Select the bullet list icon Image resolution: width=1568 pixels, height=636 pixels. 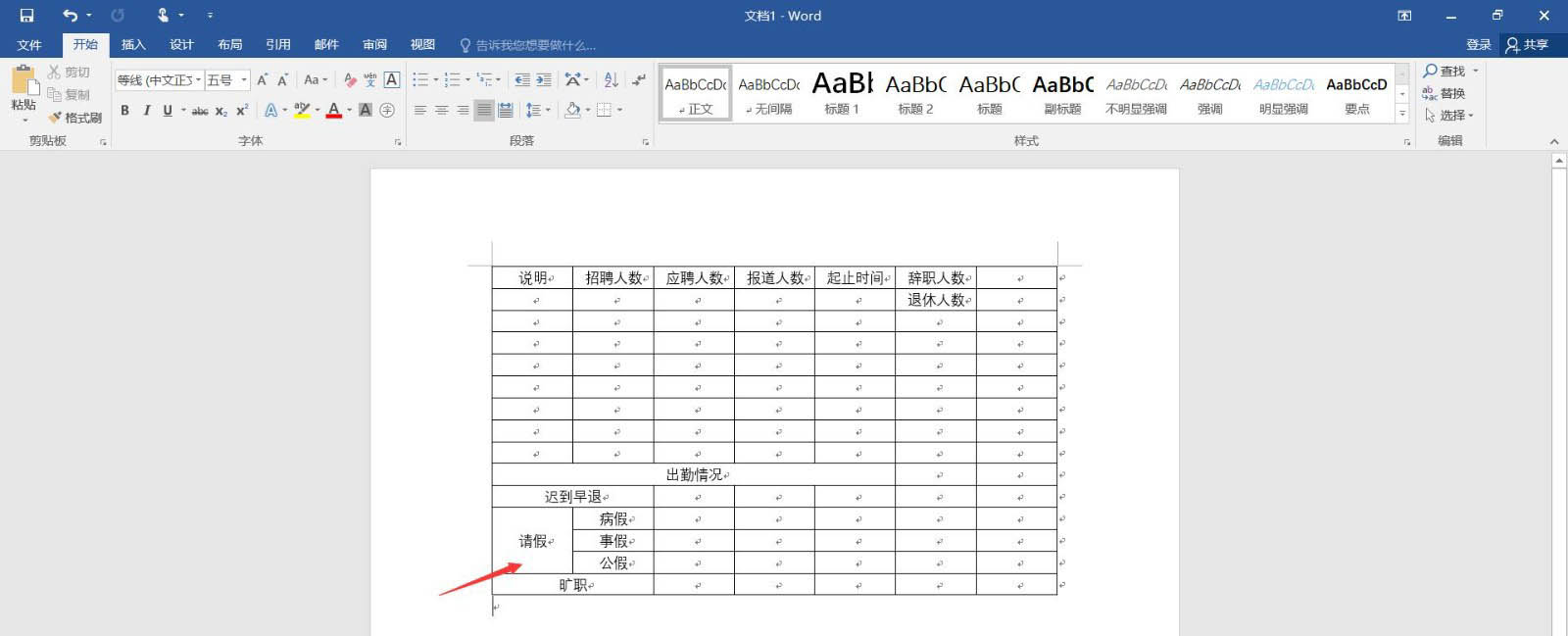tap(420, 79)
